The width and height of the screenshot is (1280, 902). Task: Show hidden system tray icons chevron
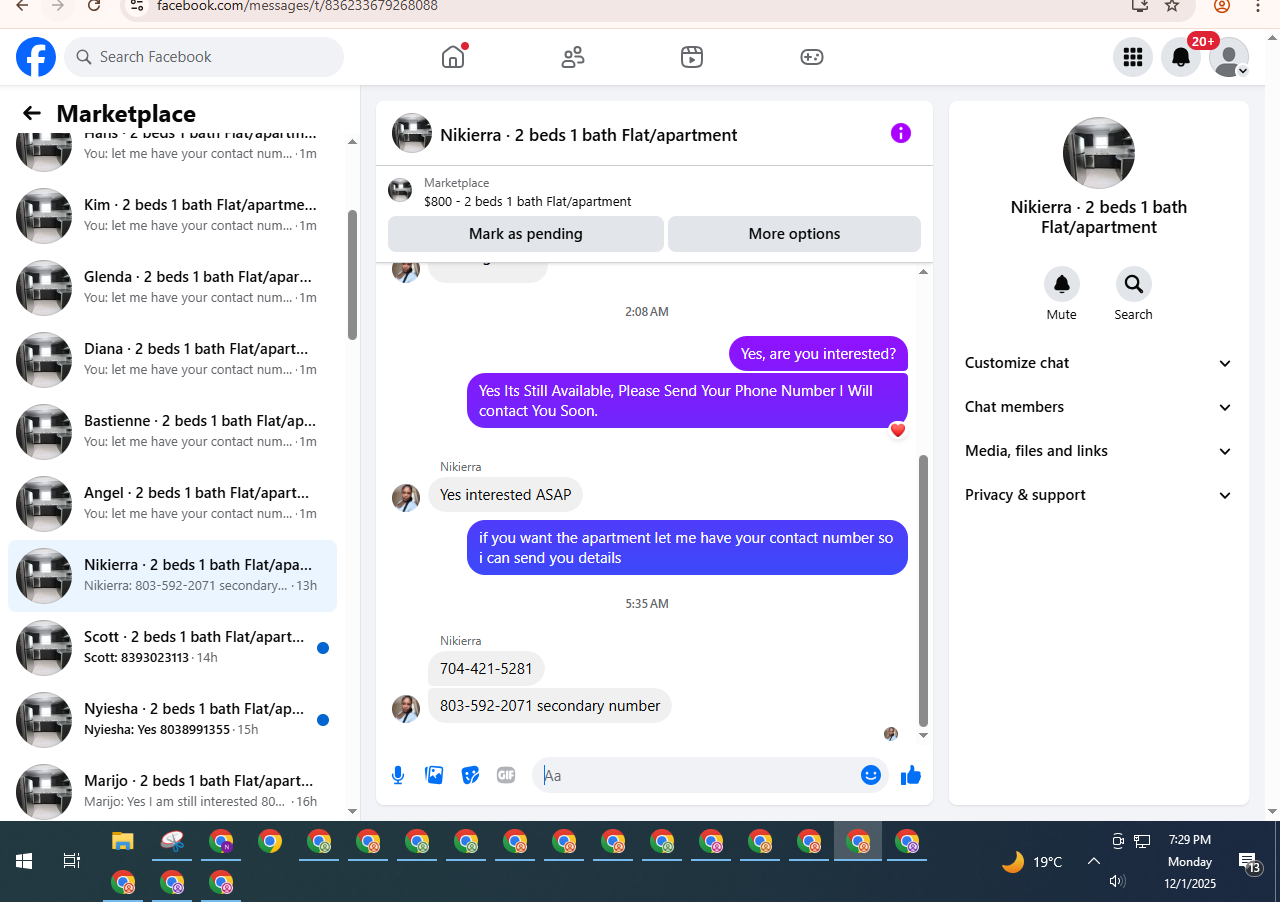tap(1094, 861)
